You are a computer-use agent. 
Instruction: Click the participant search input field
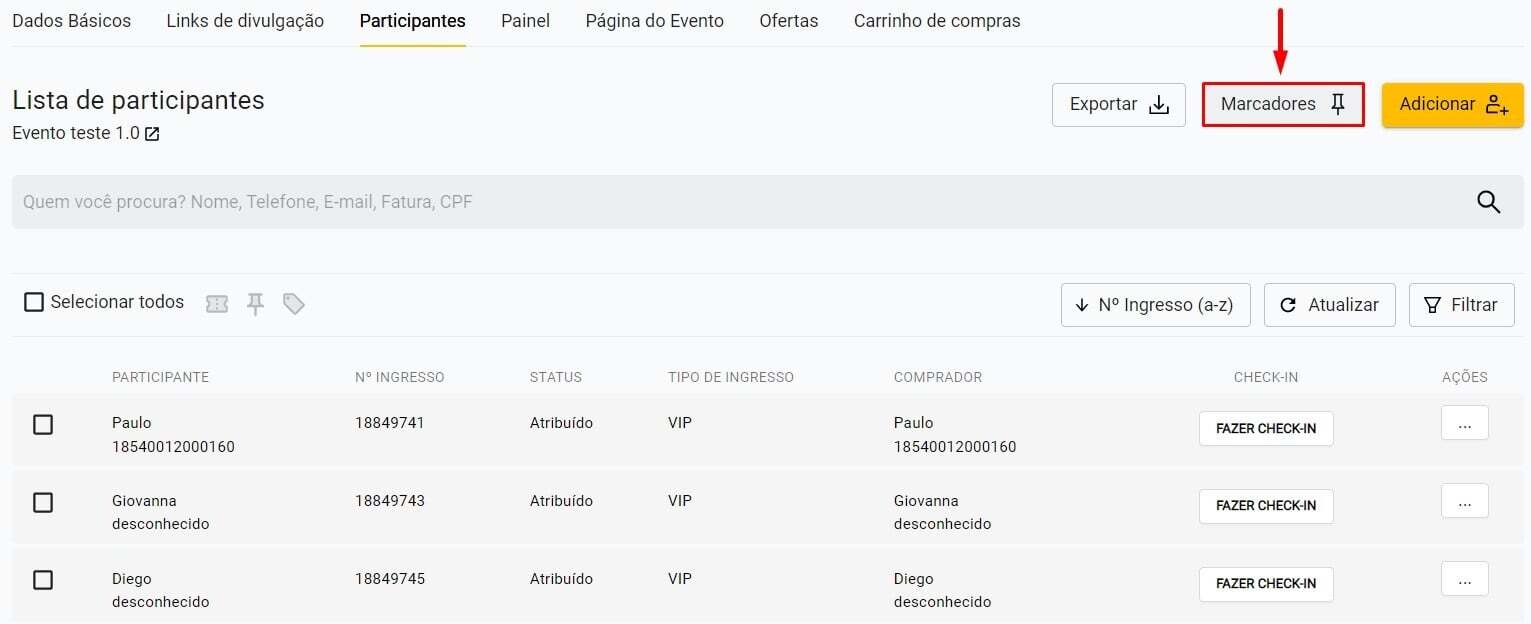[700, 202]
